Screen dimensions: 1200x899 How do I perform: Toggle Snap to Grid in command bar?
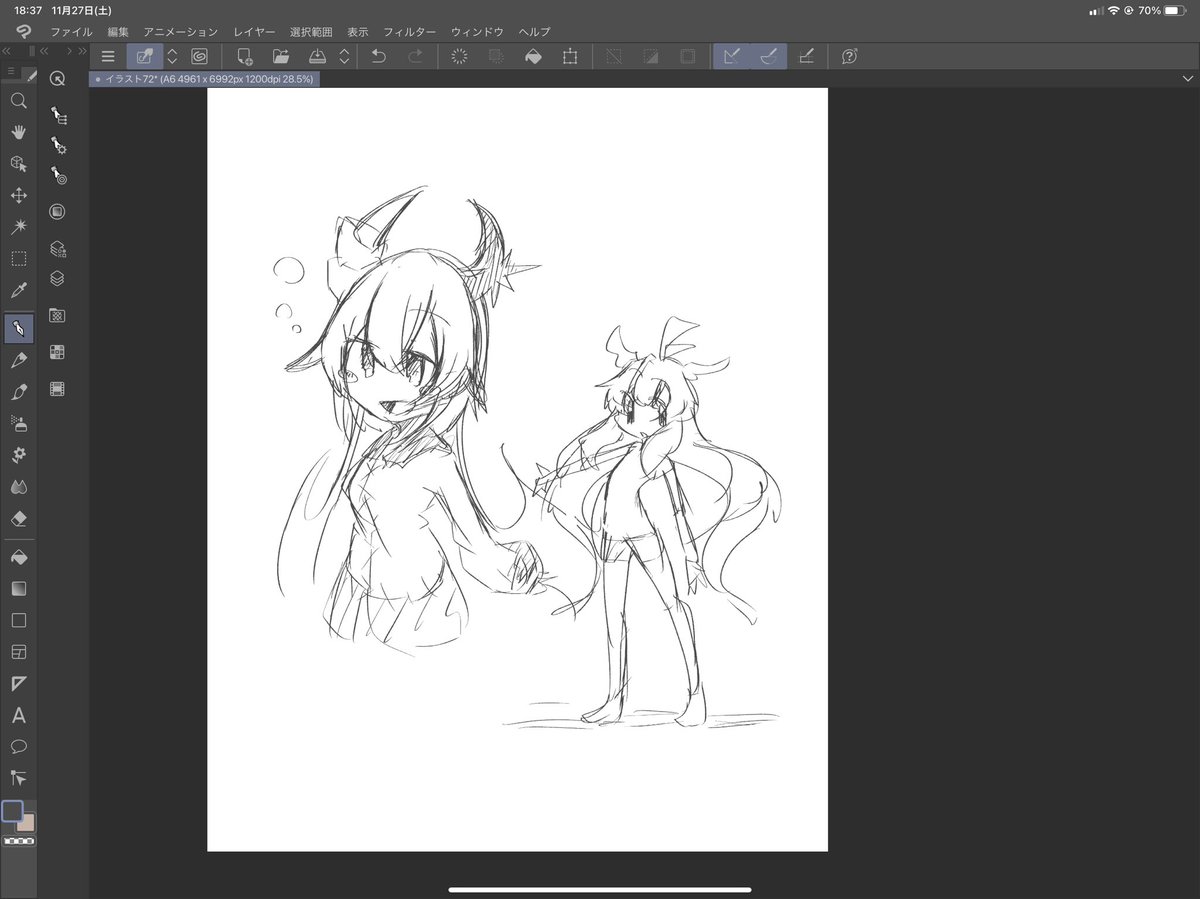[x=805, y=57]
